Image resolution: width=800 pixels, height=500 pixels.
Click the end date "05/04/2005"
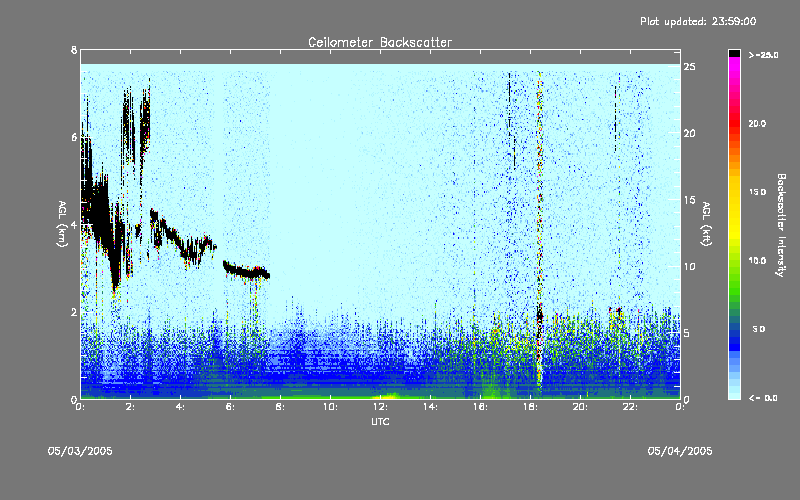coord(680,451)
